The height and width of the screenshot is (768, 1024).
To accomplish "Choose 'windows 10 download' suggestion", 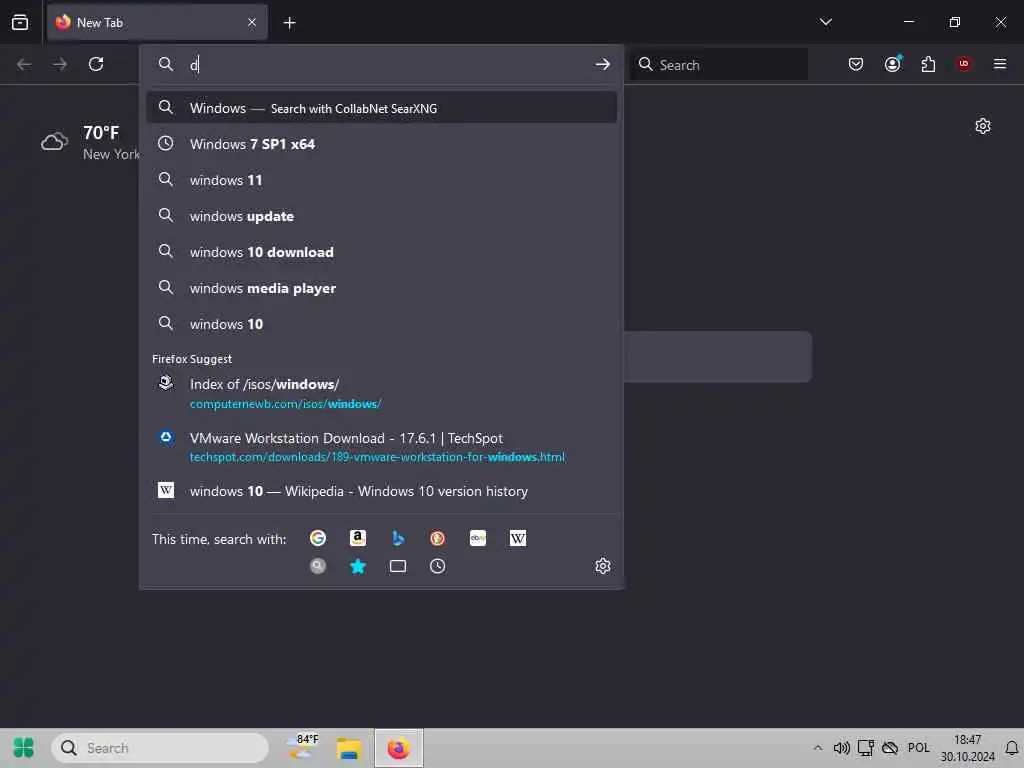I will pos(381,251).
